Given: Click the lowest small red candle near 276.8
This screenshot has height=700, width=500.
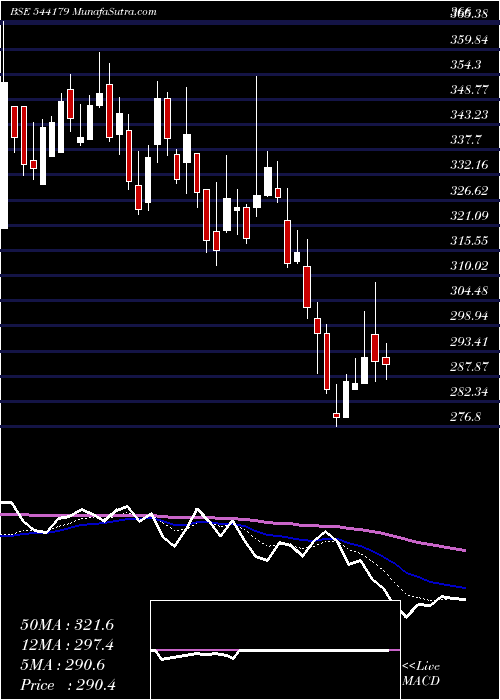Looking at the screenshot, I should click(336, 415).
